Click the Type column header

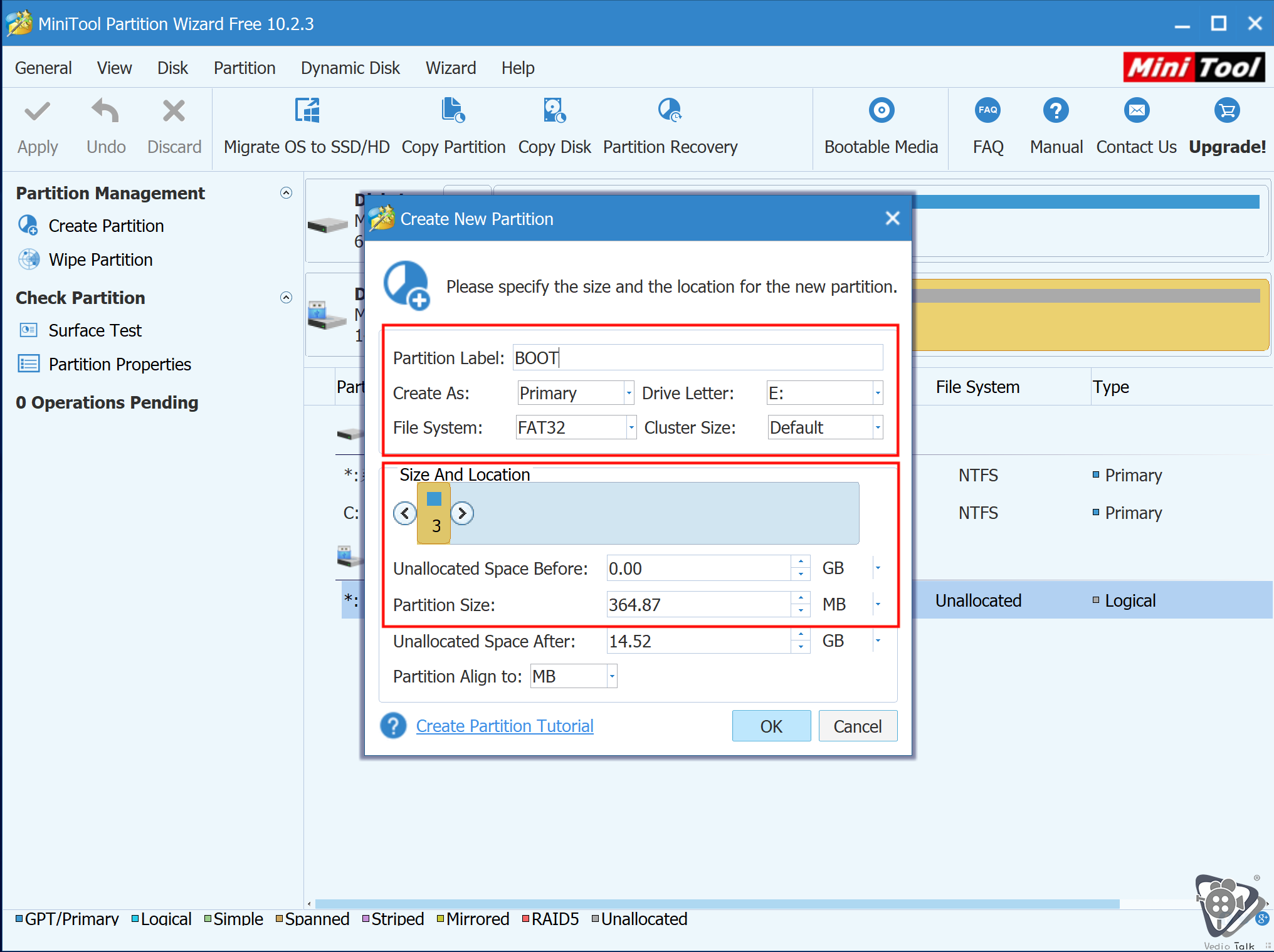tap(1110, 387)
